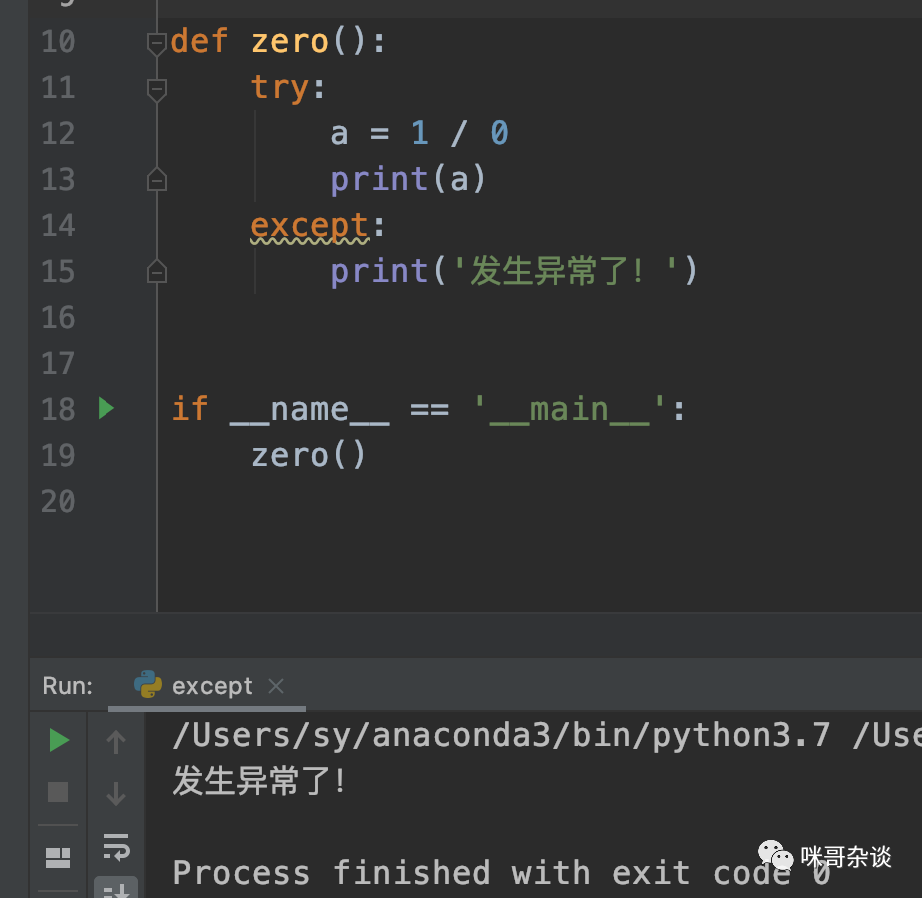Image resolution: width=922 pixels, height=898 pixels.
Task: Click the Run: panel label
Action: click(68, 686)
